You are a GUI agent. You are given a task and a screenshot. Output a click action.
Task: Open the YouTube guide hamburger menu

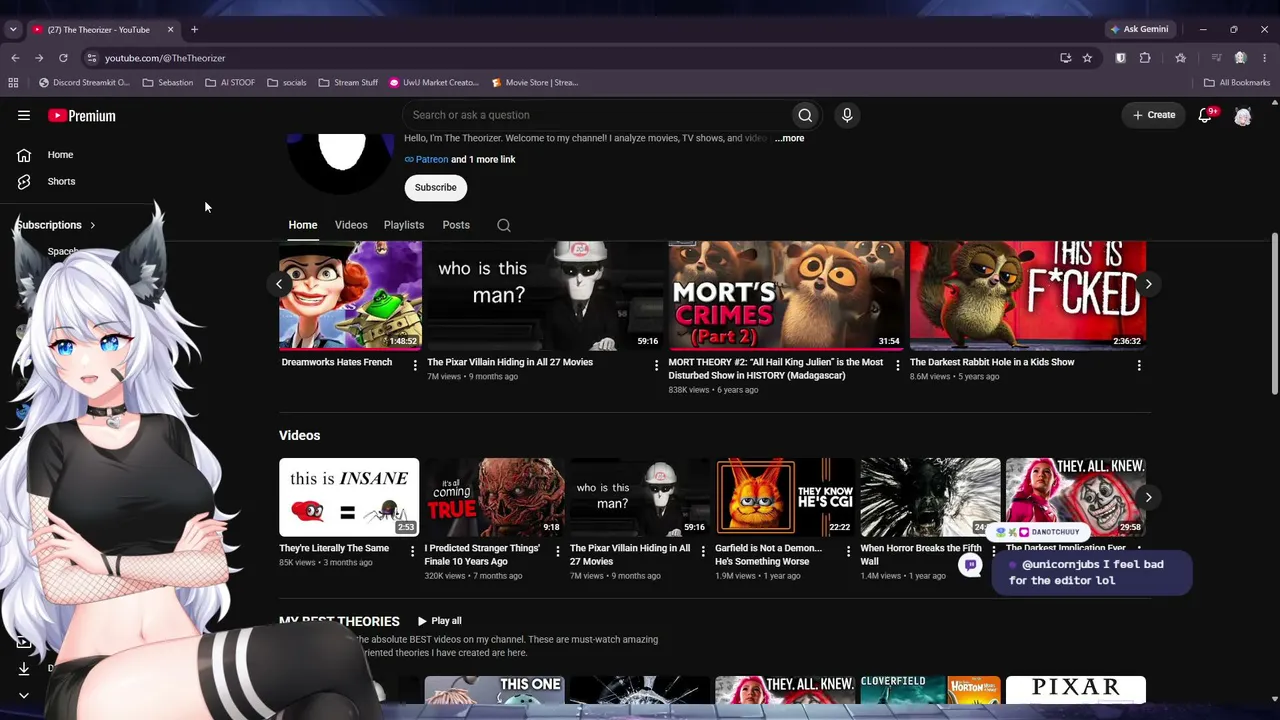(24, 116)
